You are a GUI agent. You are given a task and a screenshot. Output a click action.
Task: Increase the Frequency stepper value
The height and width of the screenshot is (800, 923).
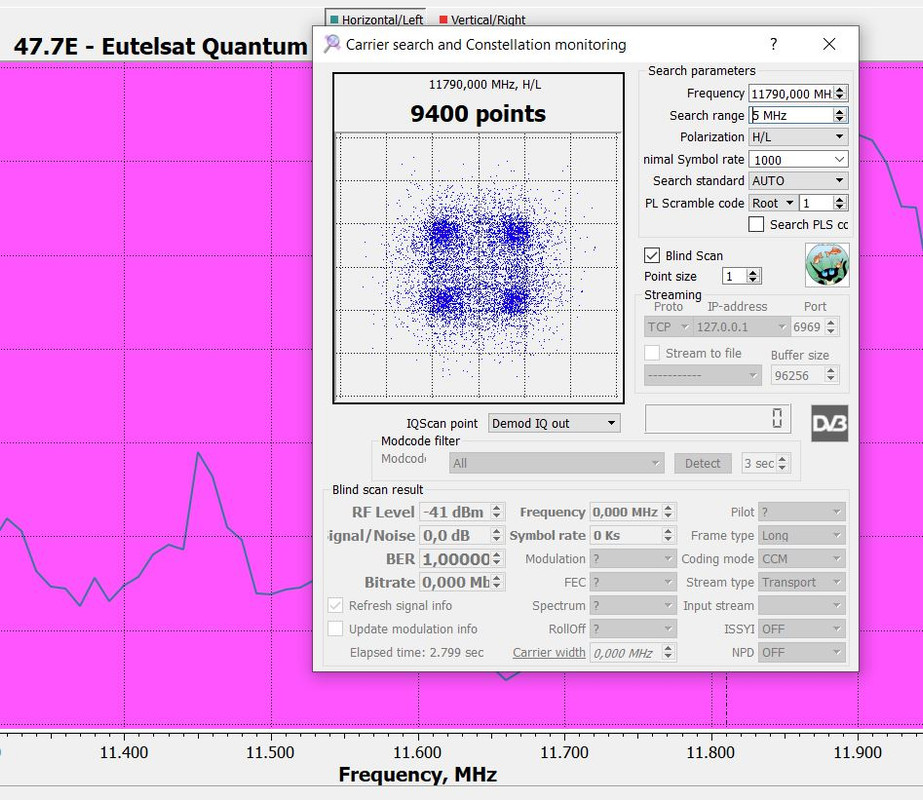coord(840,89)
